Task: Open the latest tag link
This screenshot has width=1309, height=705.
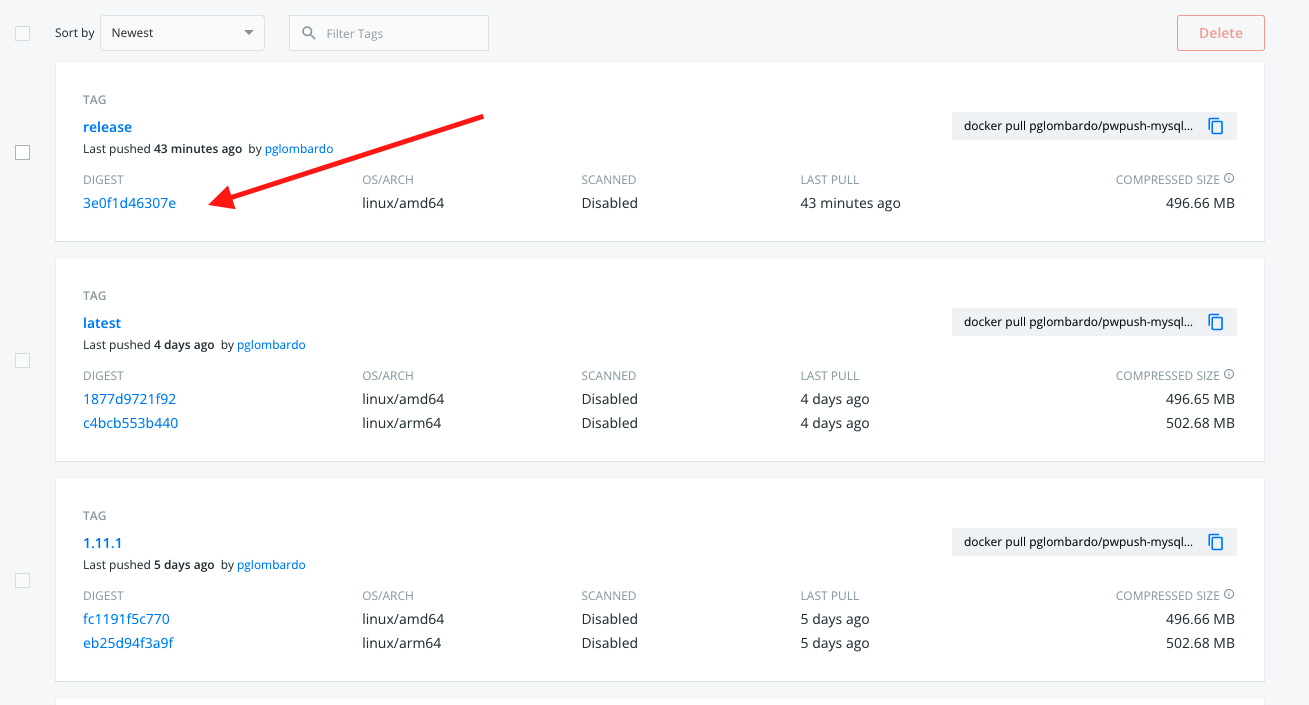Action: tap(102, 323)
